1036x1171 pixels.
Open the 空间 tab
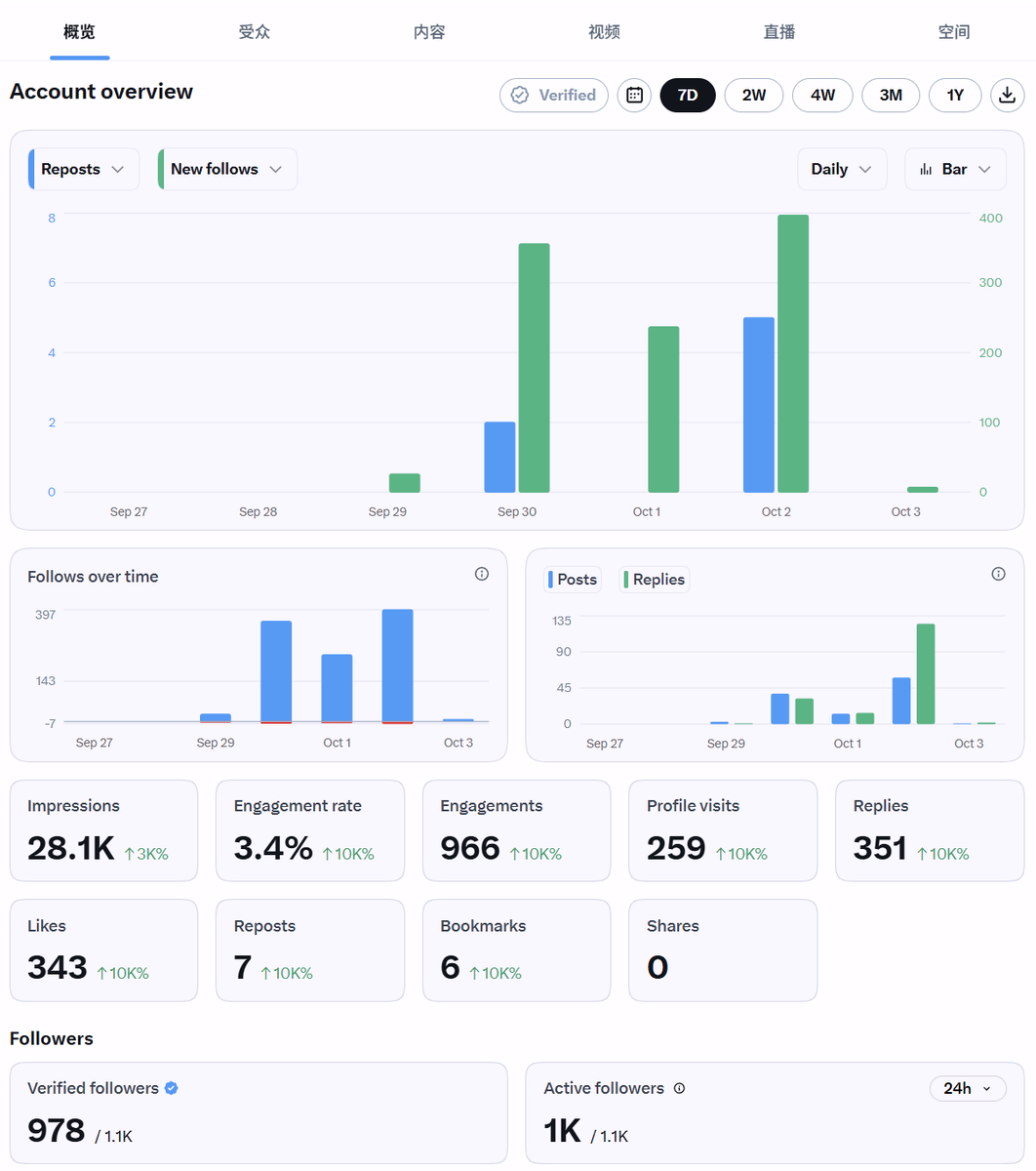(x=954, y=31)
